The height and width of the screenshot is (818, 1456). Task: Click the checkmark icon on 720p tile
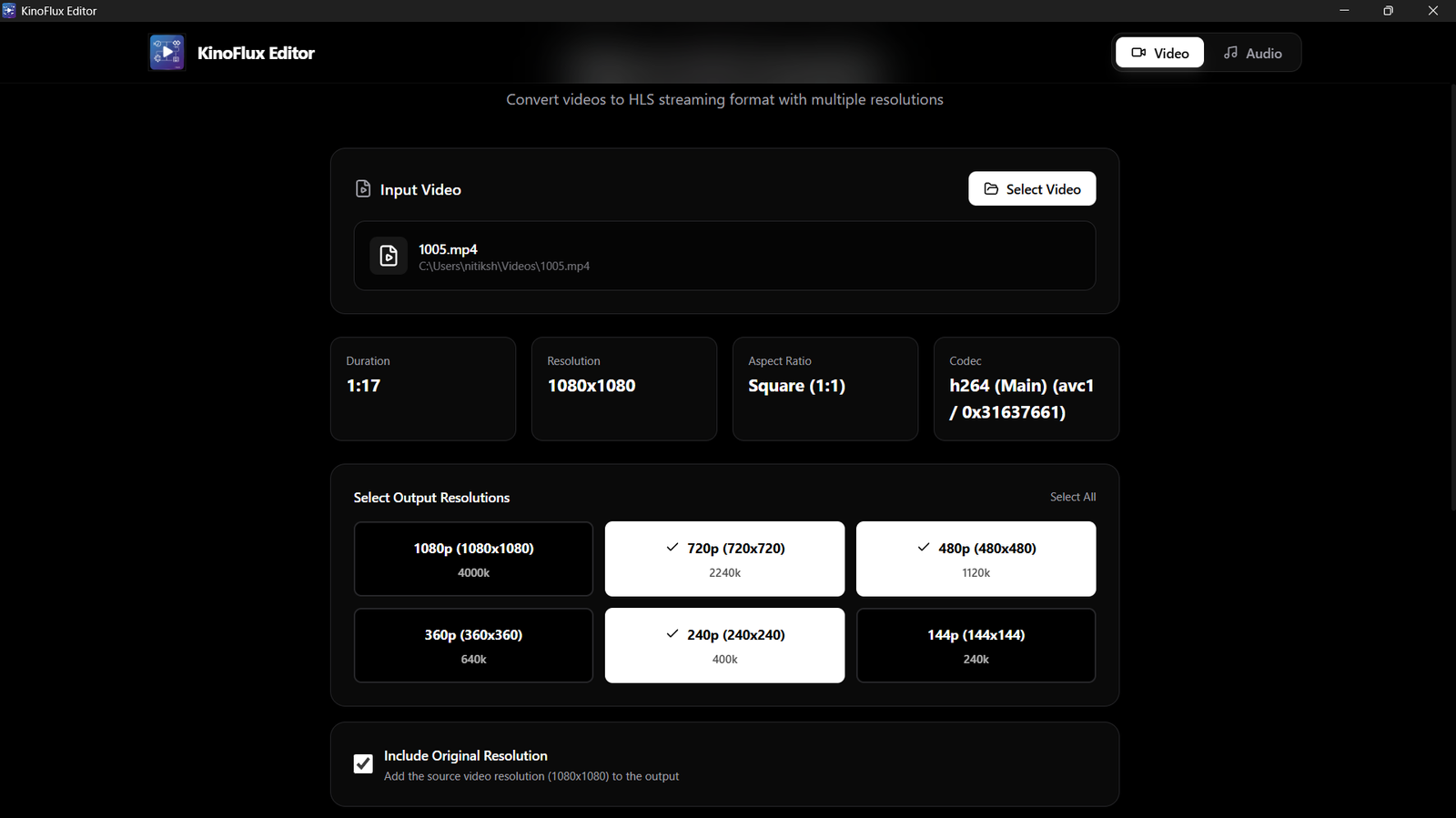[x=672, y=548]
